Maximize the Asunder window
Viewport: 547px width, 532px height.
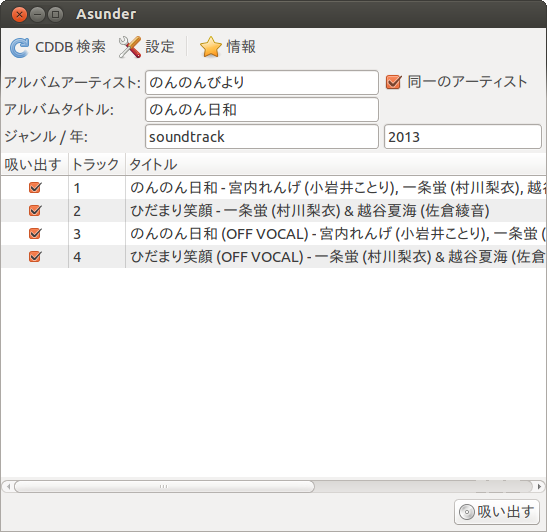(x=55, y=15)
